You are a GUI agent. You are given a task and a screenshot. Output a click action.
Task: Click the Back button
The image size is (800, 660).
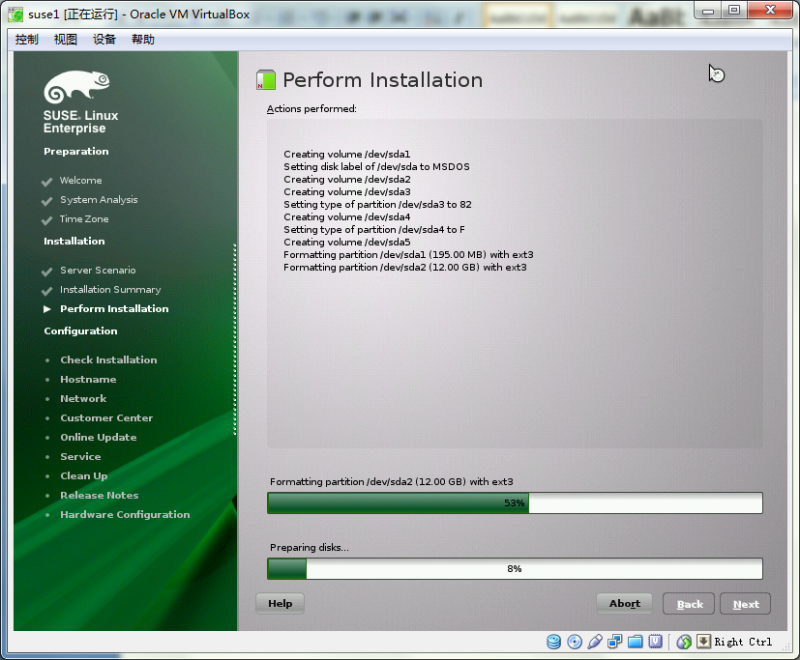tap(689, 603)
